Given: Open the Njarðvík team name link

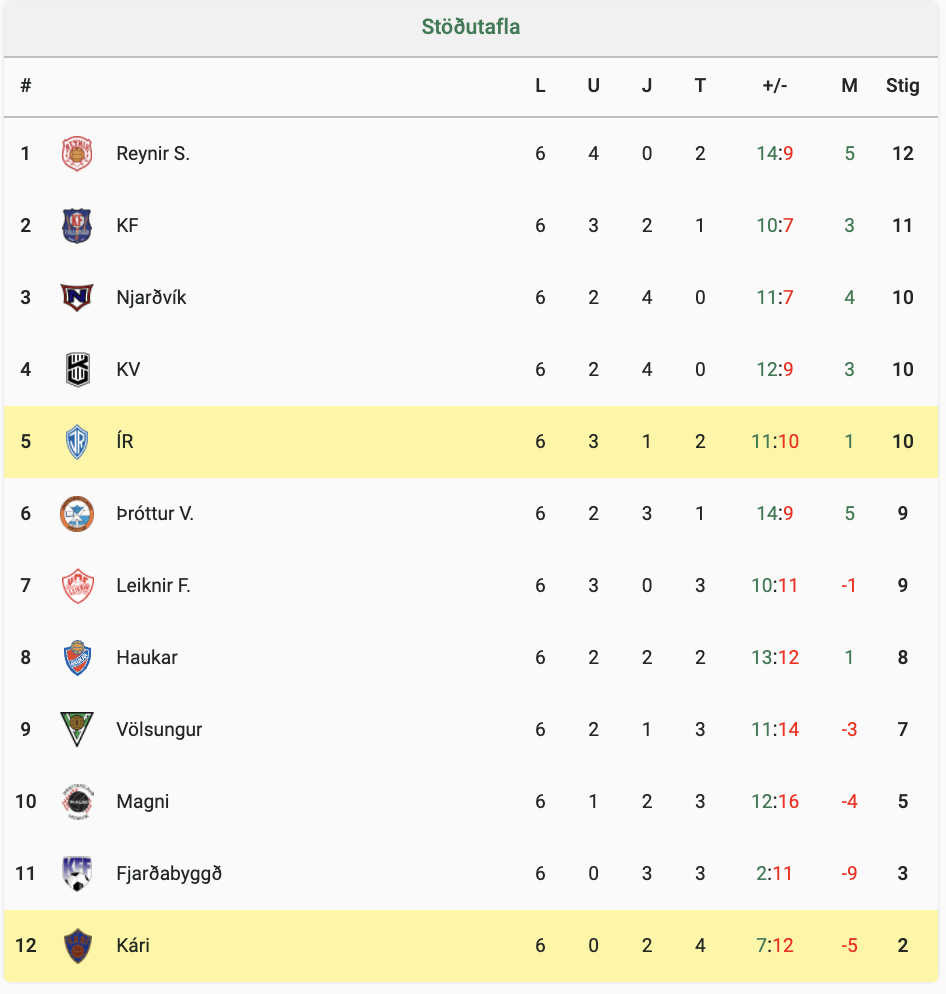Looking at the screenshot, I should tap(151, 297).
